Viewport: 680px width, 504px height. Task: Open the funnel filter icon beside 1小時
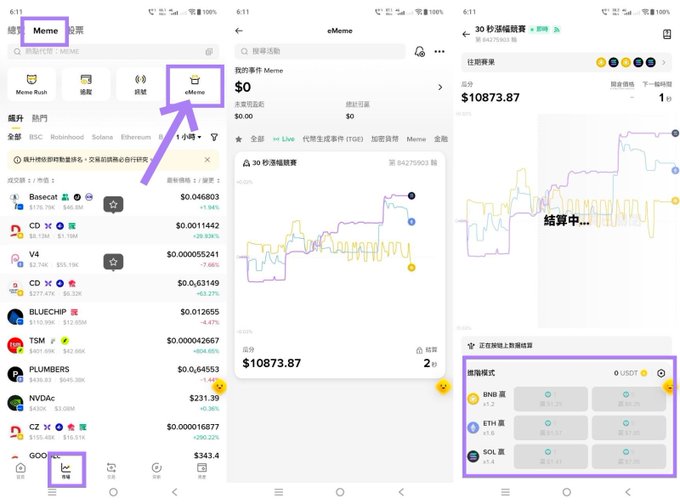pos(214,137)
